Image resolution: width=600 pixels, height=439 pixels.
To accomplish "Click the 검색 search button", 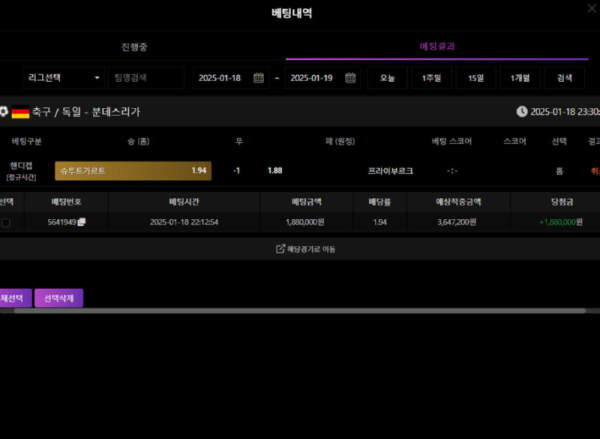I will coord(564,78).
